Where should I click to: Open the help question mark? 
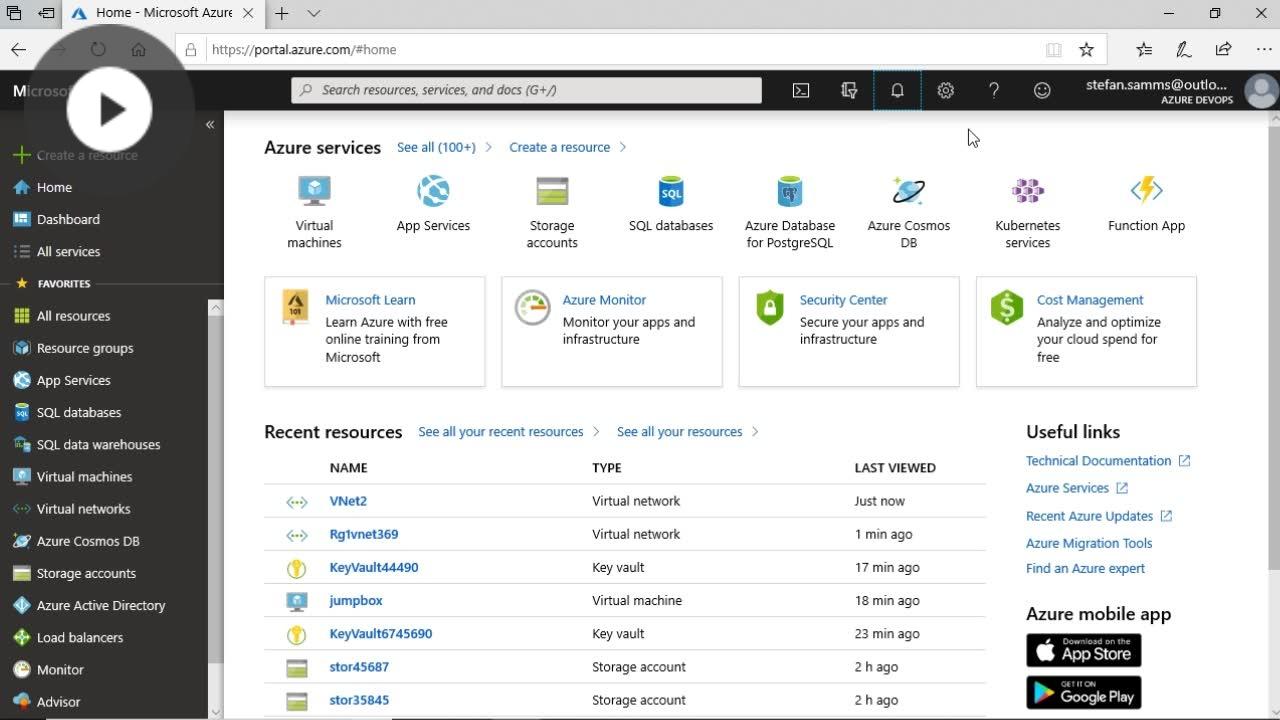[x=993, y=90]
